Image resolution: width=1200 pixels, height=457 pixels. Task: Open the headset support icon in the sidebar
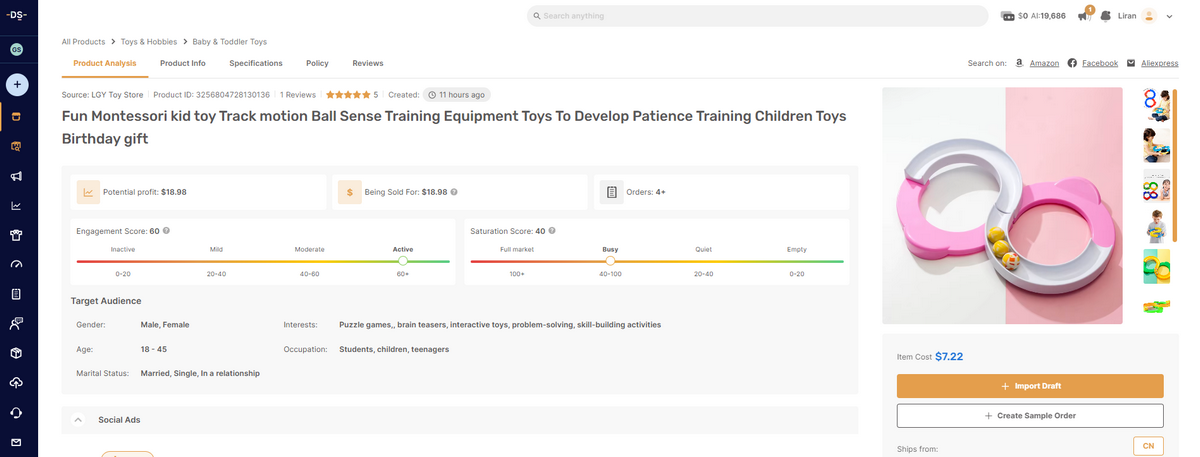[17, 413]
